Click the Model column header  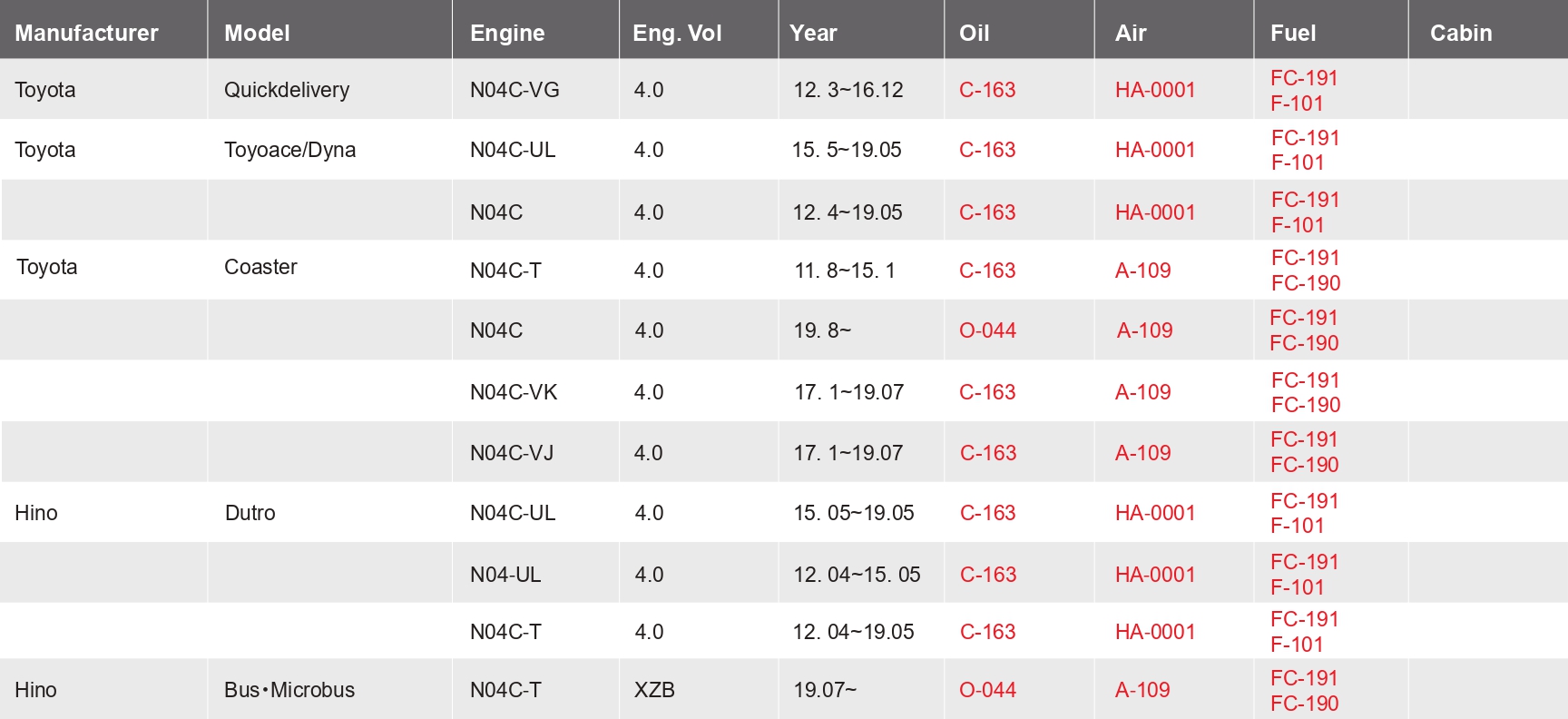(257, 34)
